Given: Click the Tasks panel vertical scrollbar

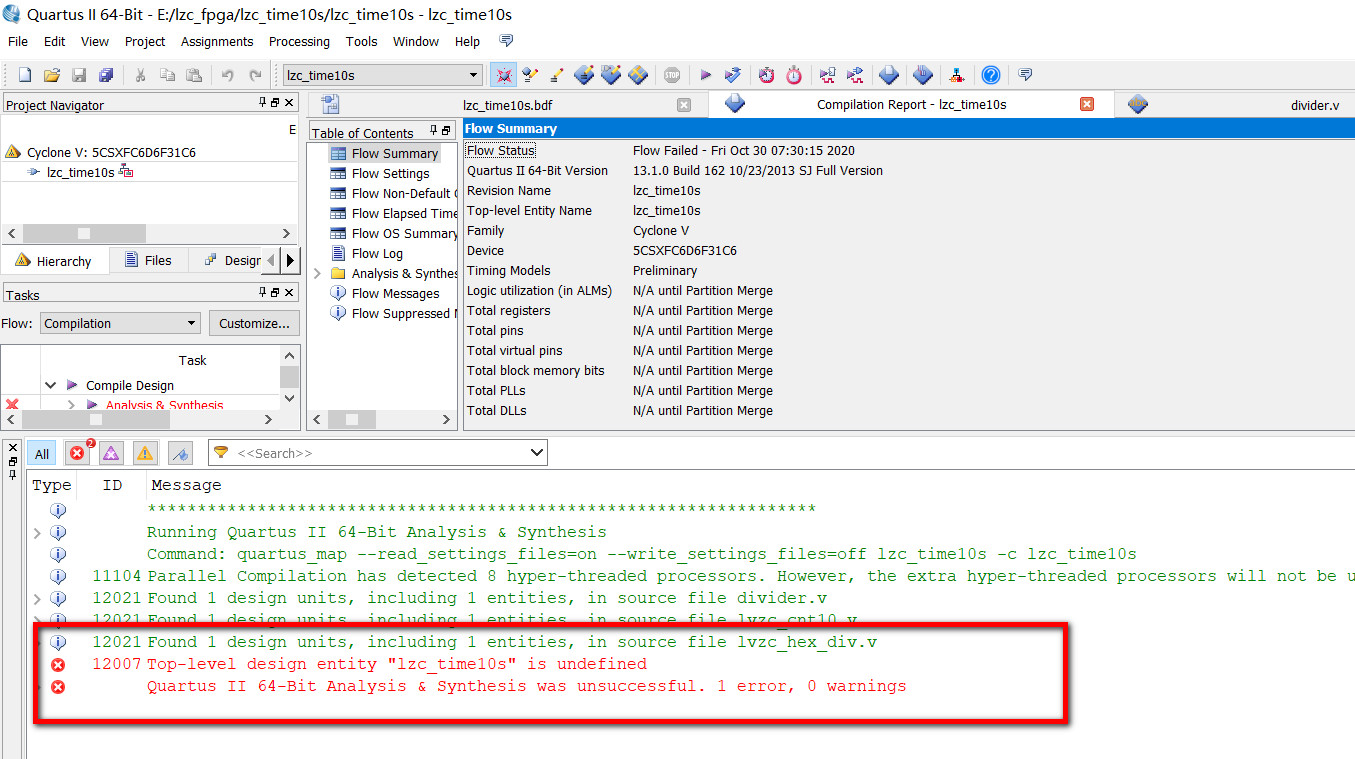Looking at the screenshot, I should click(x=290, y=377).
